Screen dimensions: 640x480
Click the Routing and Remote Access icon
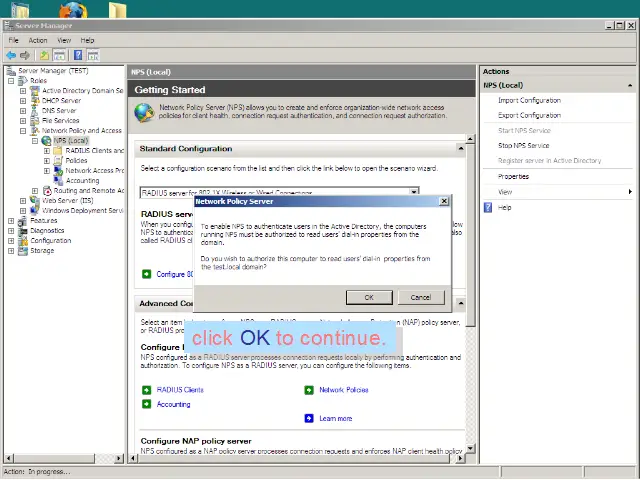47,191
